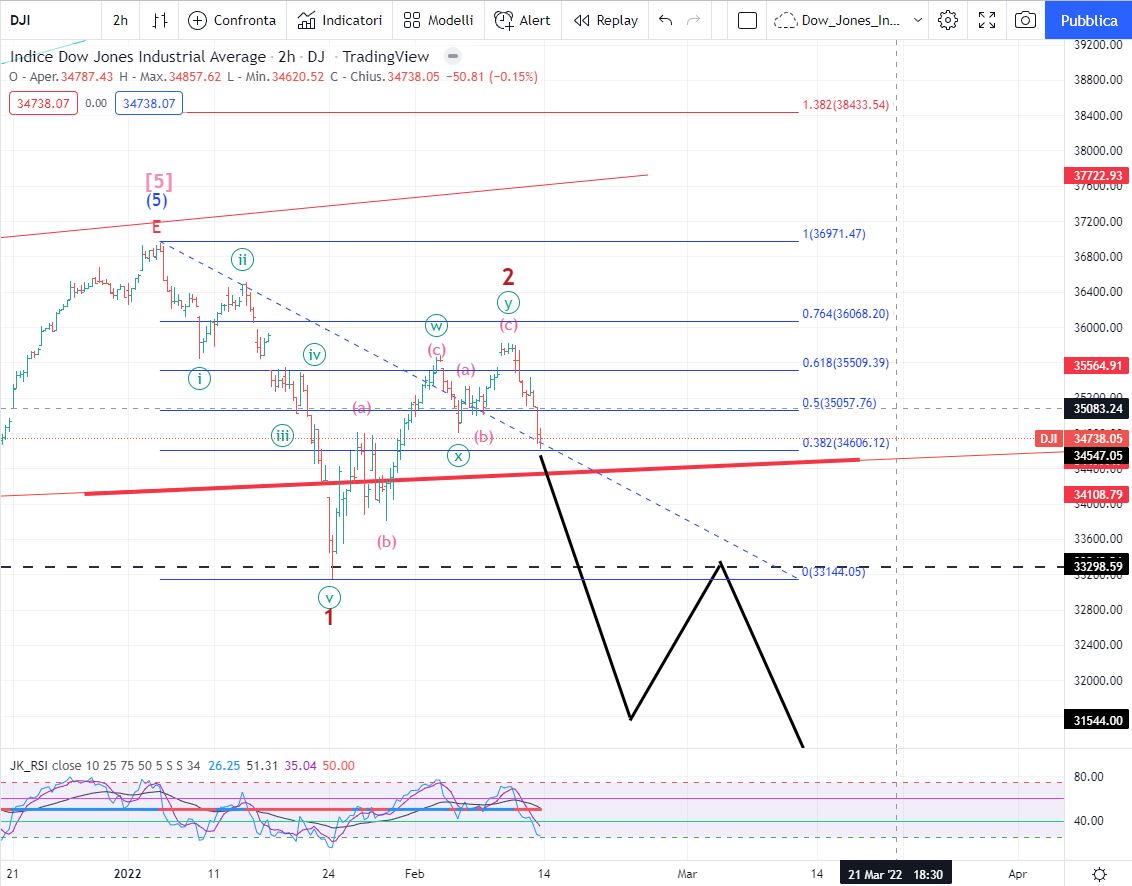Click Confronta to compare symbols

[232, 20]
